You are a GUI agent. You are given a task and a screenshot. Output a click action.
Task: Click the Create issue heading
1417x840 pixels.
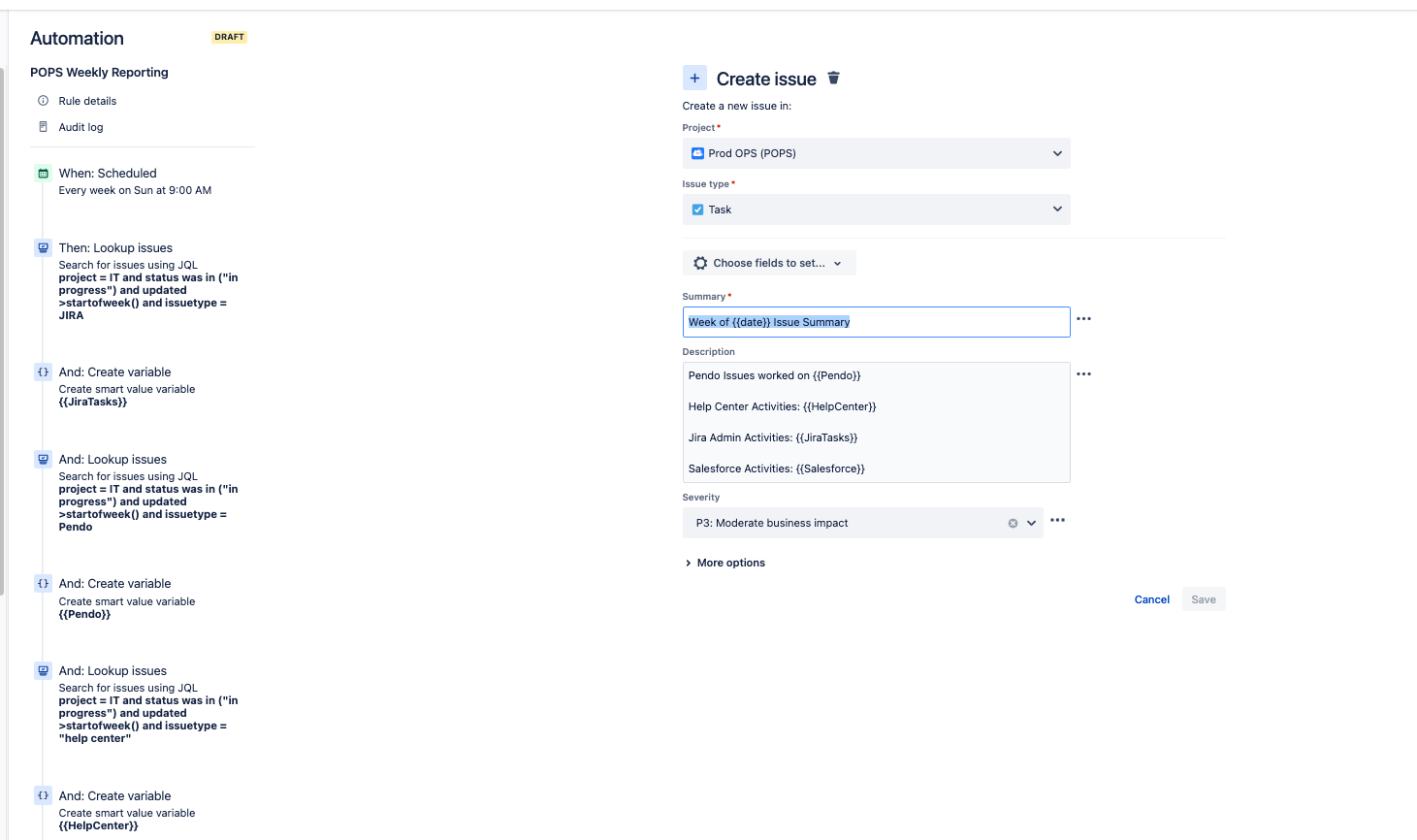click(x=766, y=80)
